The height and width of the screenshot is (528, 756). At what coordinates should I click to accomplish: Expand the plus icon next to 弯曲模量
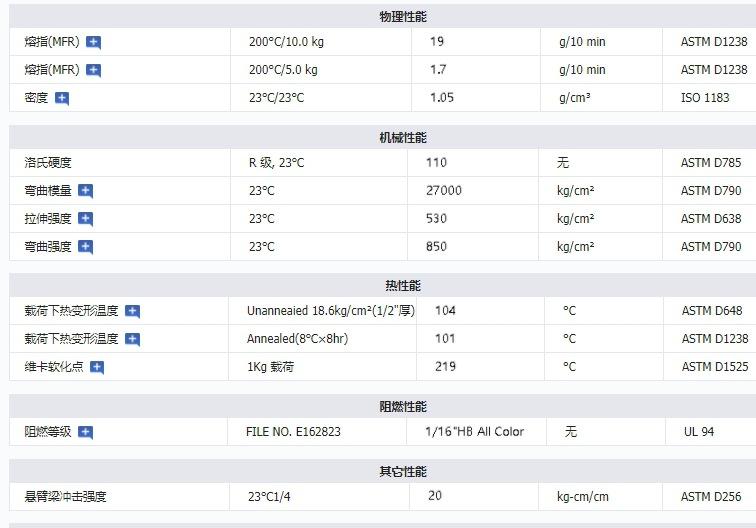[x=86, y=191]
